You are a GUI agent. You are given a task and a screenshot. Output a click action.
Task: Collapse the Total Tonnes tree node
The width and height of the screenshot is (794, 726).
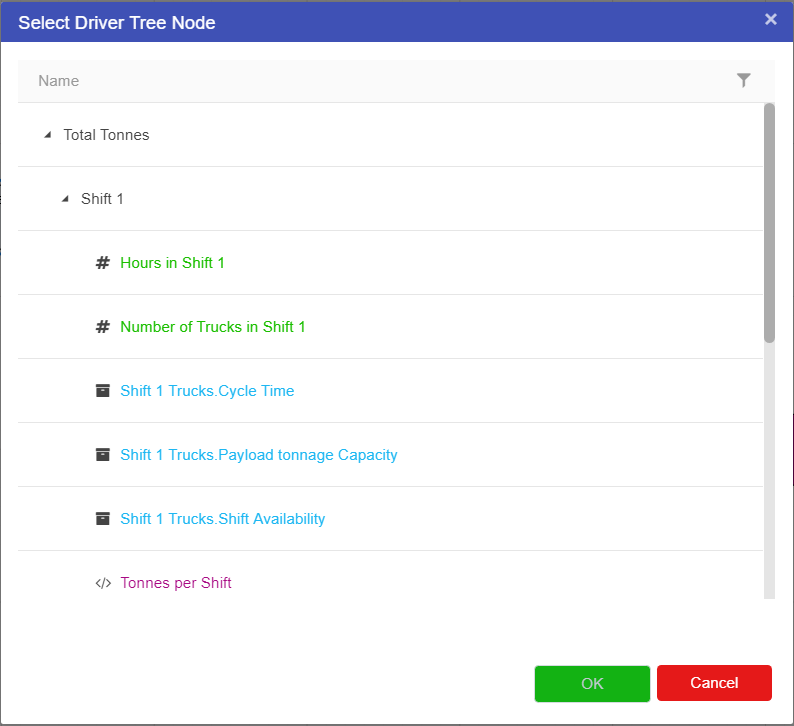click(x=47, y=135)
